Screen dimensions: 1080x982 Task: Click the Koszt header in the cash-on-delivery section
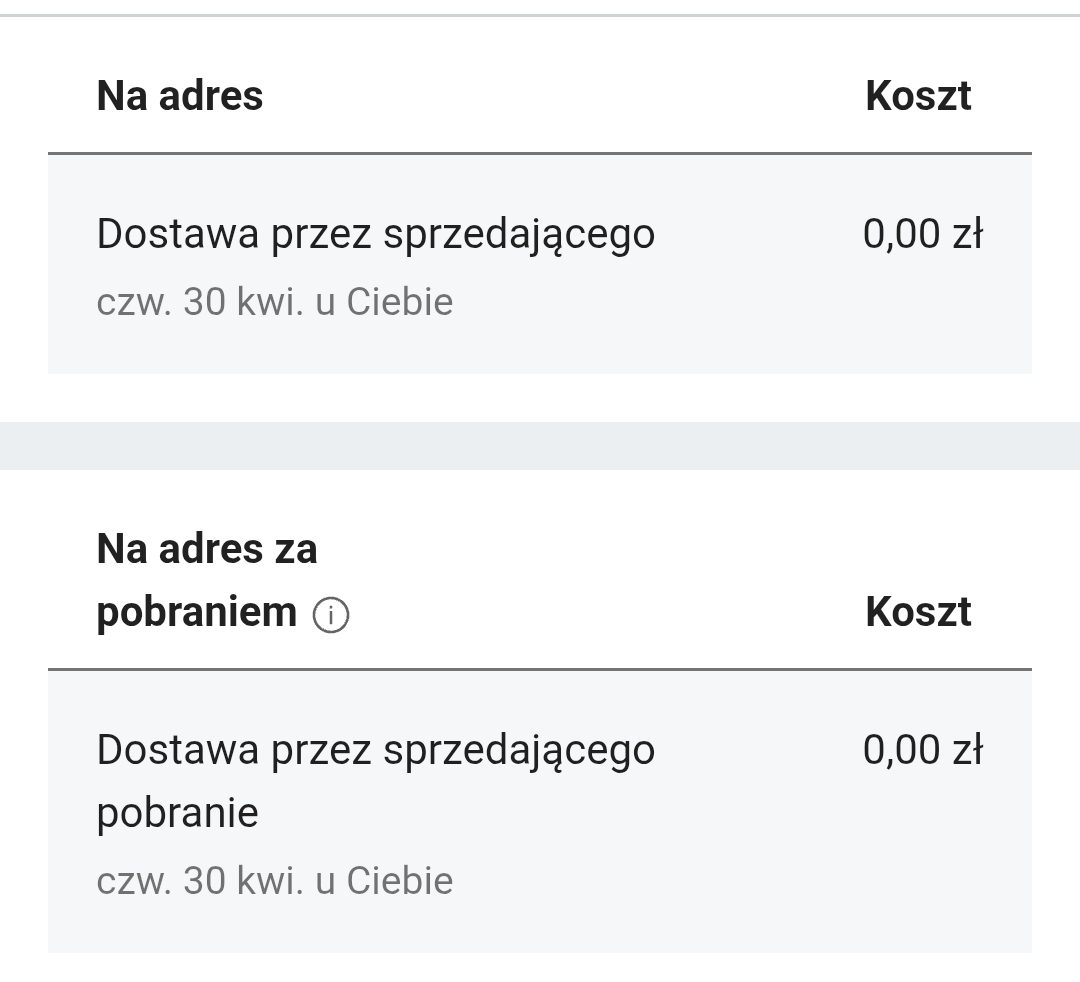tap(918, 612)
